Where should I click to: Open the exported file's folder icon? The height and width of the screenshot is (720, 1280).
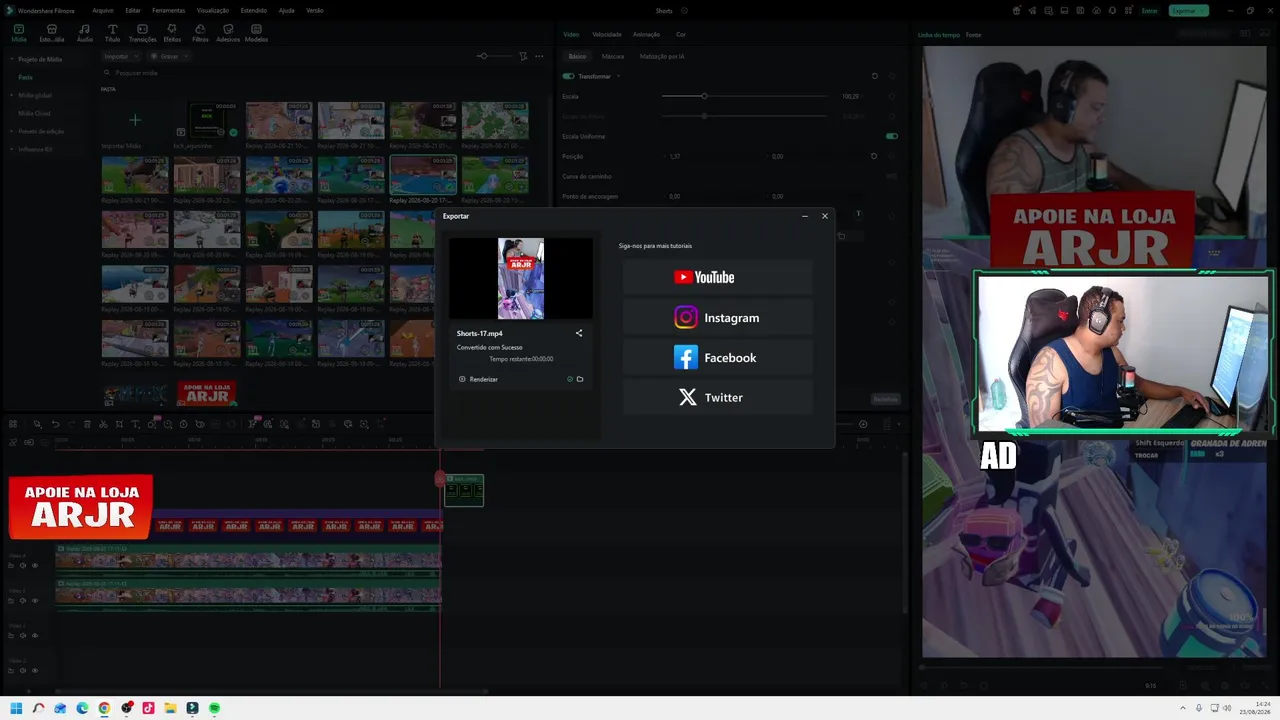coord(580,379)
